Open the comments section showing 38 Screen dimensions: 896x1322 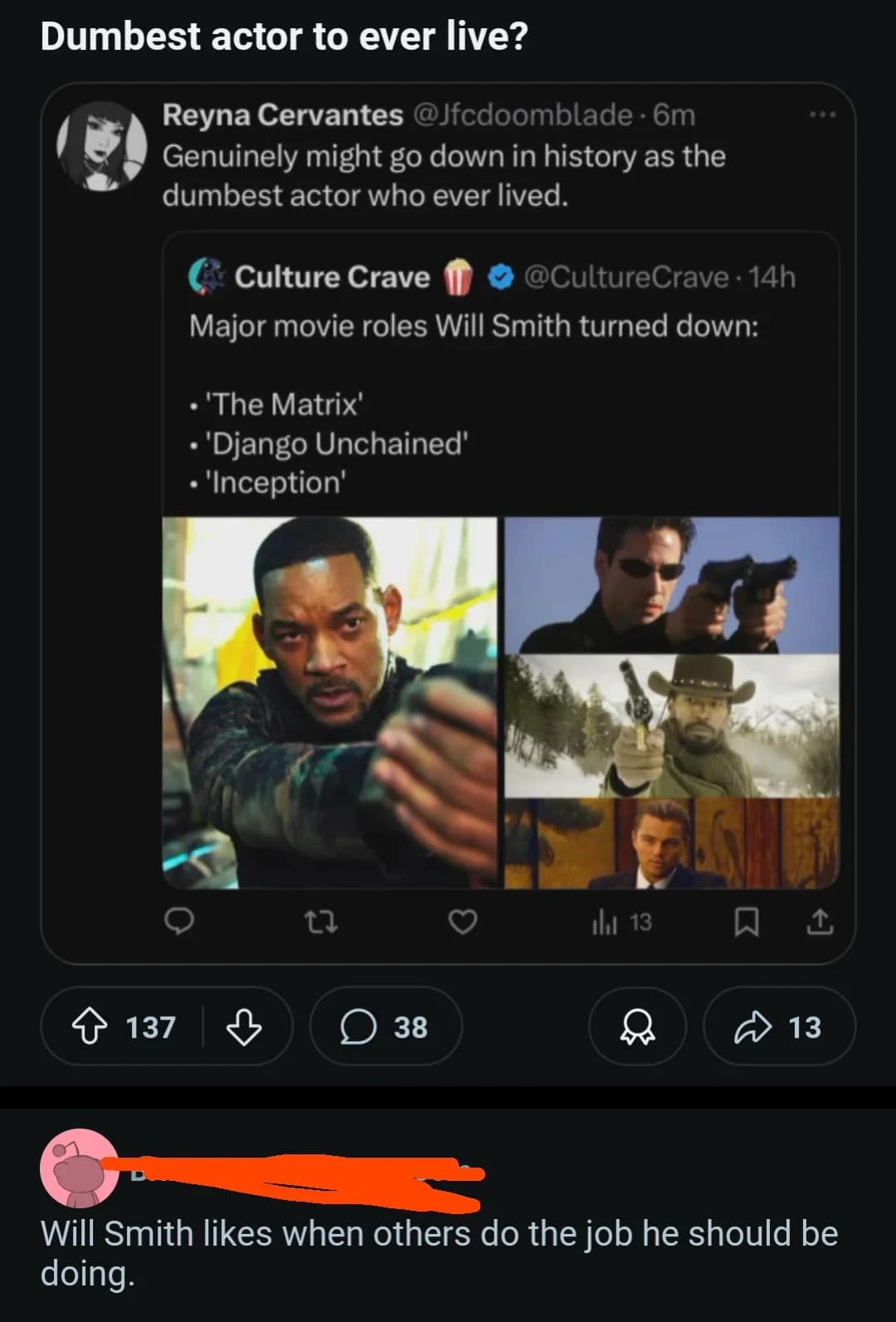point(385,1027)
